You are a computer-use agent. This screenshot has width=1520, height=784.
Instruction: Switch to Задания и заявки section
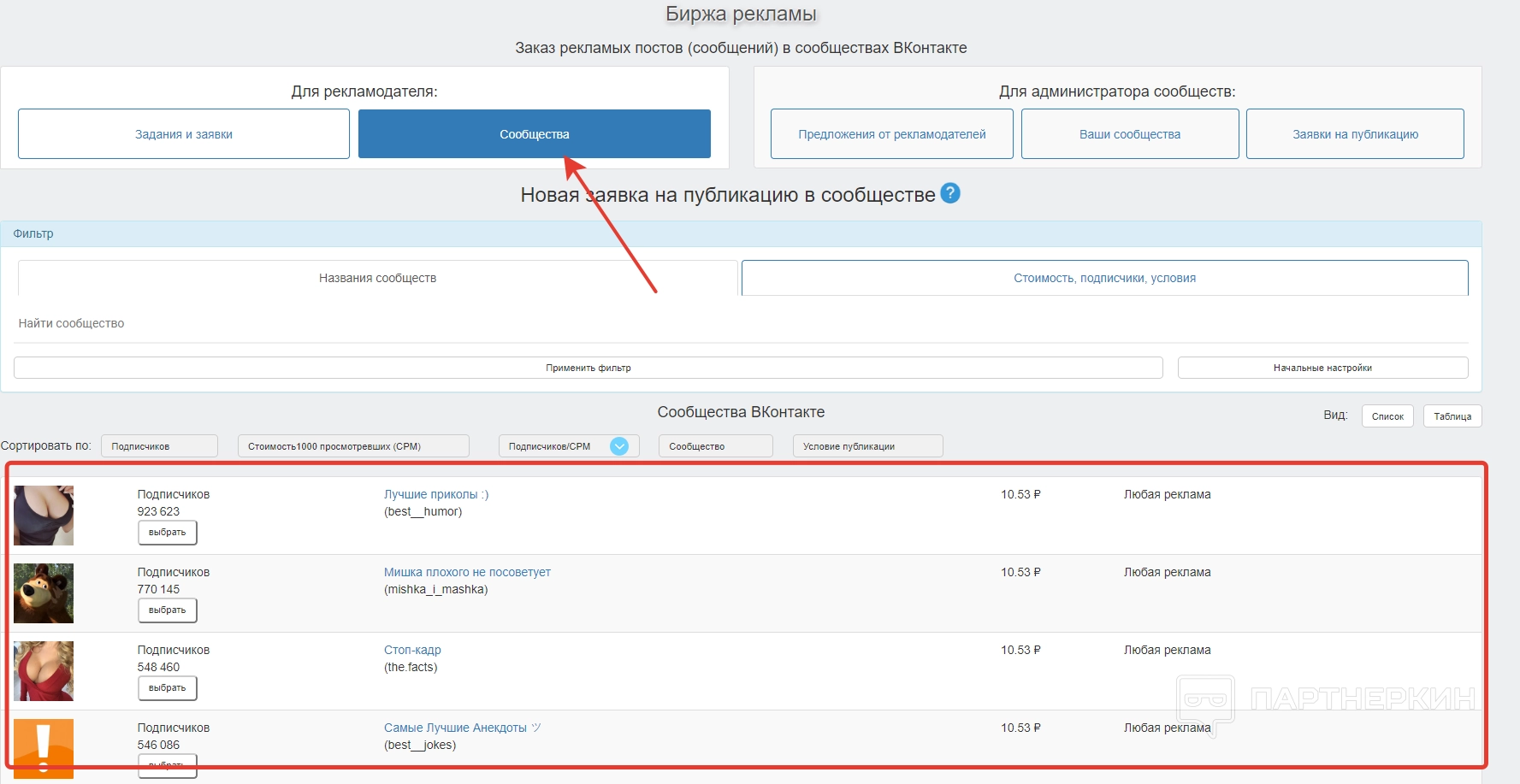pyautogui.click(x=183, y=134)
